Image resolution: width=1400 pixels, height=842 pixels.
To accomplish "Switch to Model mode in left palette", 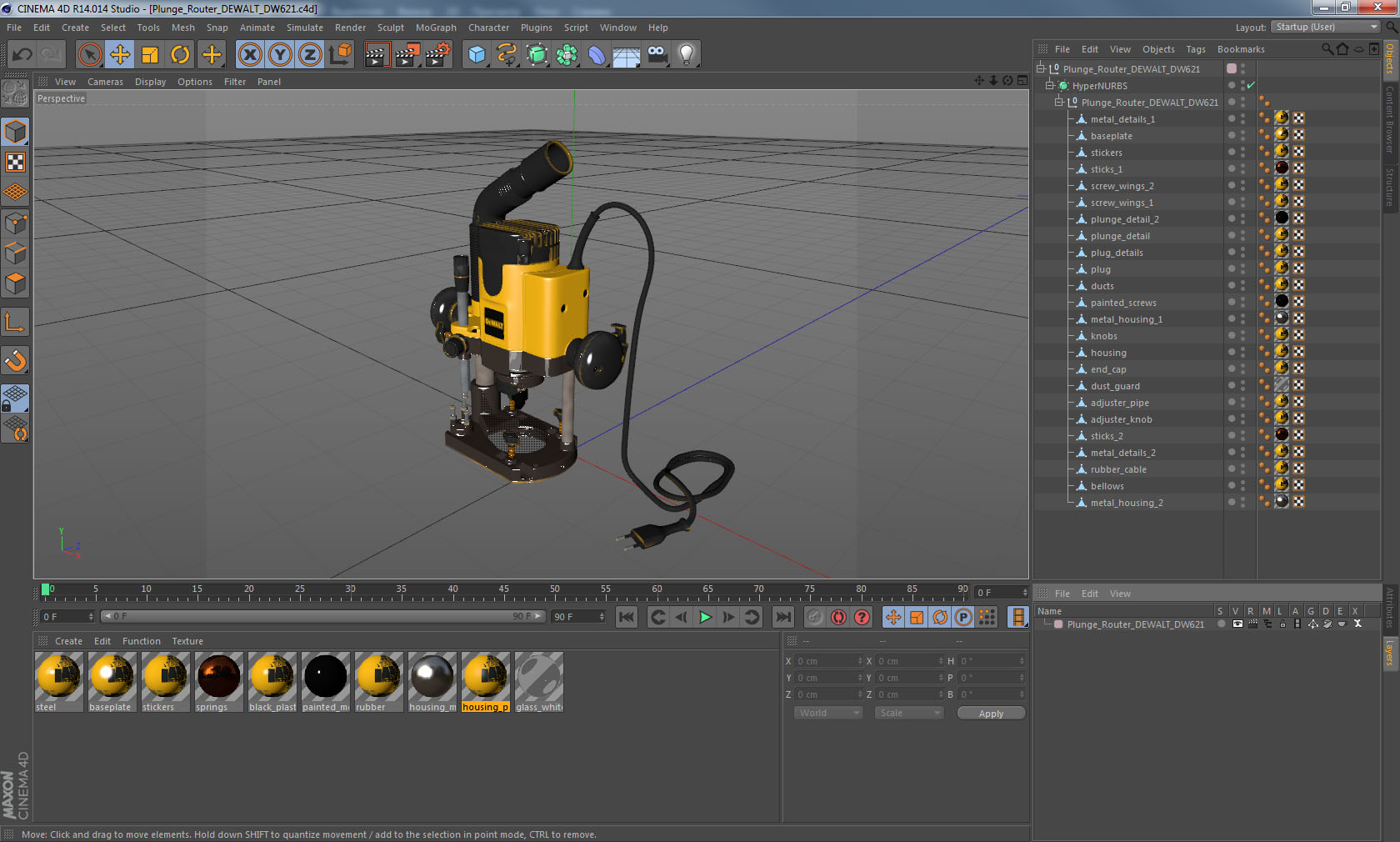I will 16,132.
